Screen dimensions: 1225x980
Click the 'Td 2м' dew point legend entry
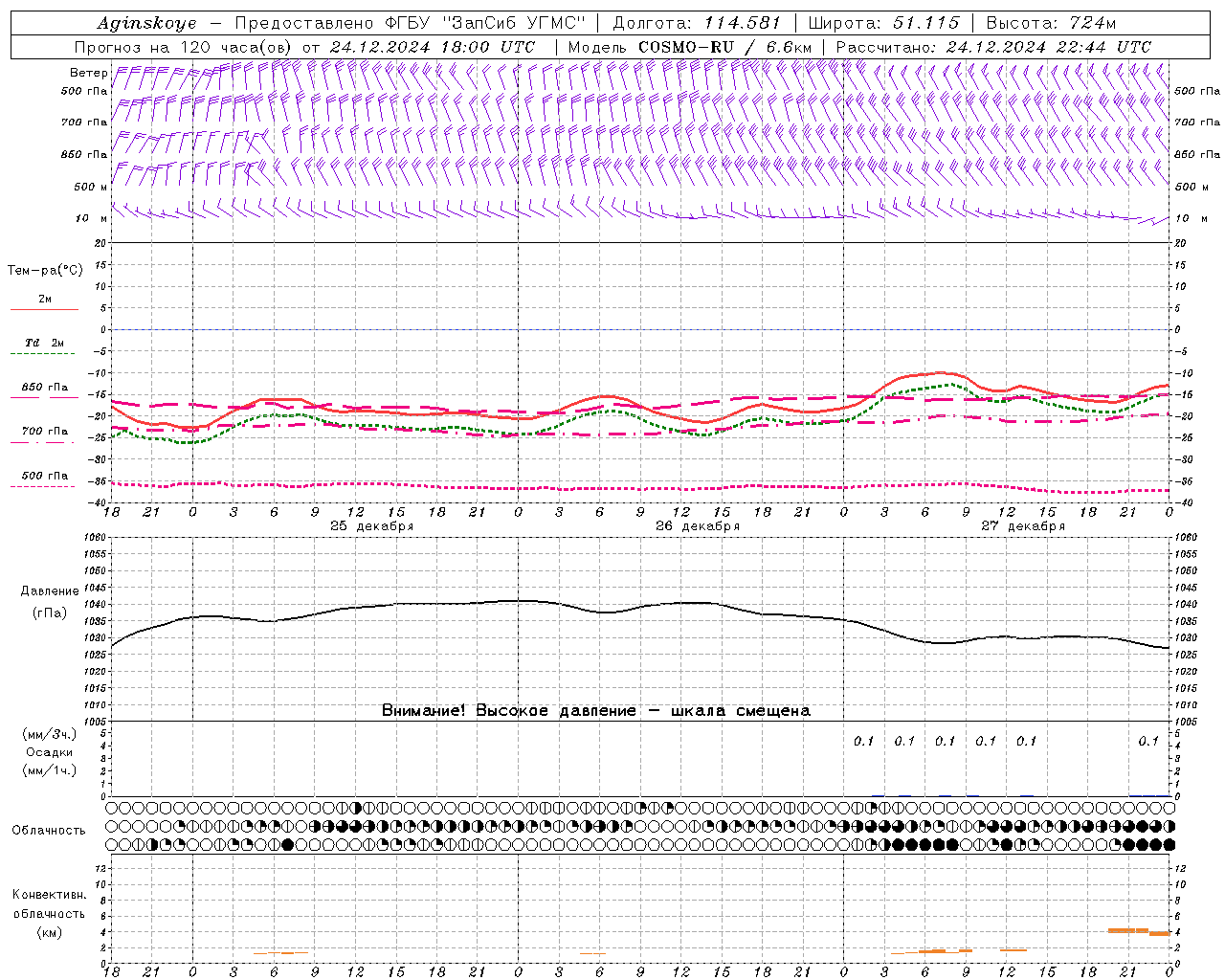coord(44,343)
